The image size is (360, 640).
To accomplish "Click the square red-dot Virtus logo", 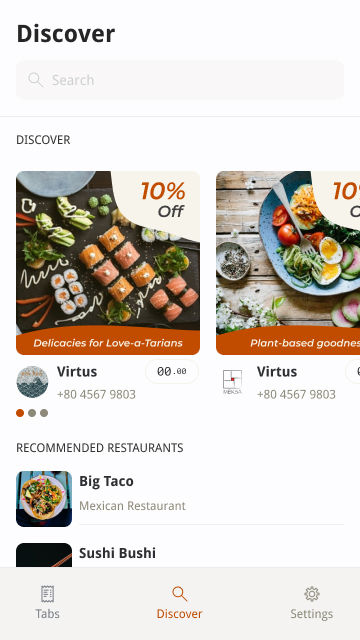I will point(232,382).
